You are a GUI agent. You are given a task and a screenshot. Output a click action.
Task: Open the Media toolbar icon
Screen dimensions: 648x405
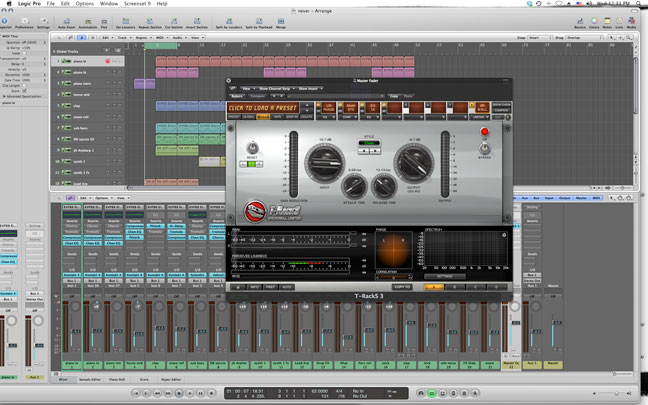click(x=631, y=21)
